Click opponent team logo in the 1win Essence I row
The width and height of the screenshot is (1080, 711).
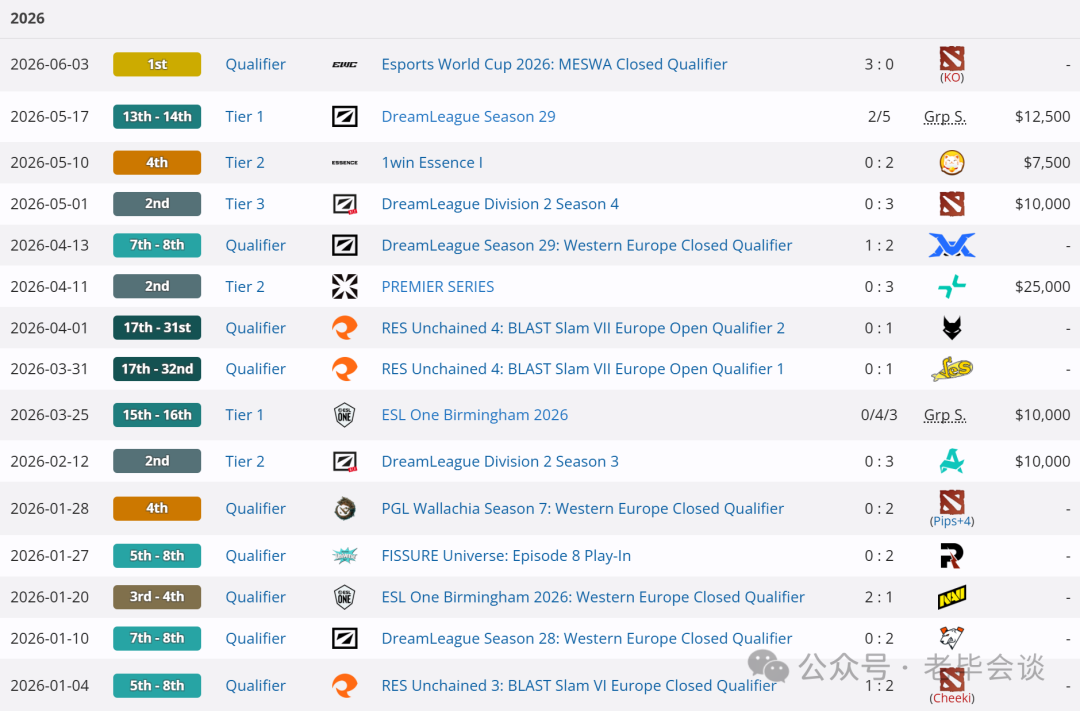pyautogui.click(x=952, y=163)
